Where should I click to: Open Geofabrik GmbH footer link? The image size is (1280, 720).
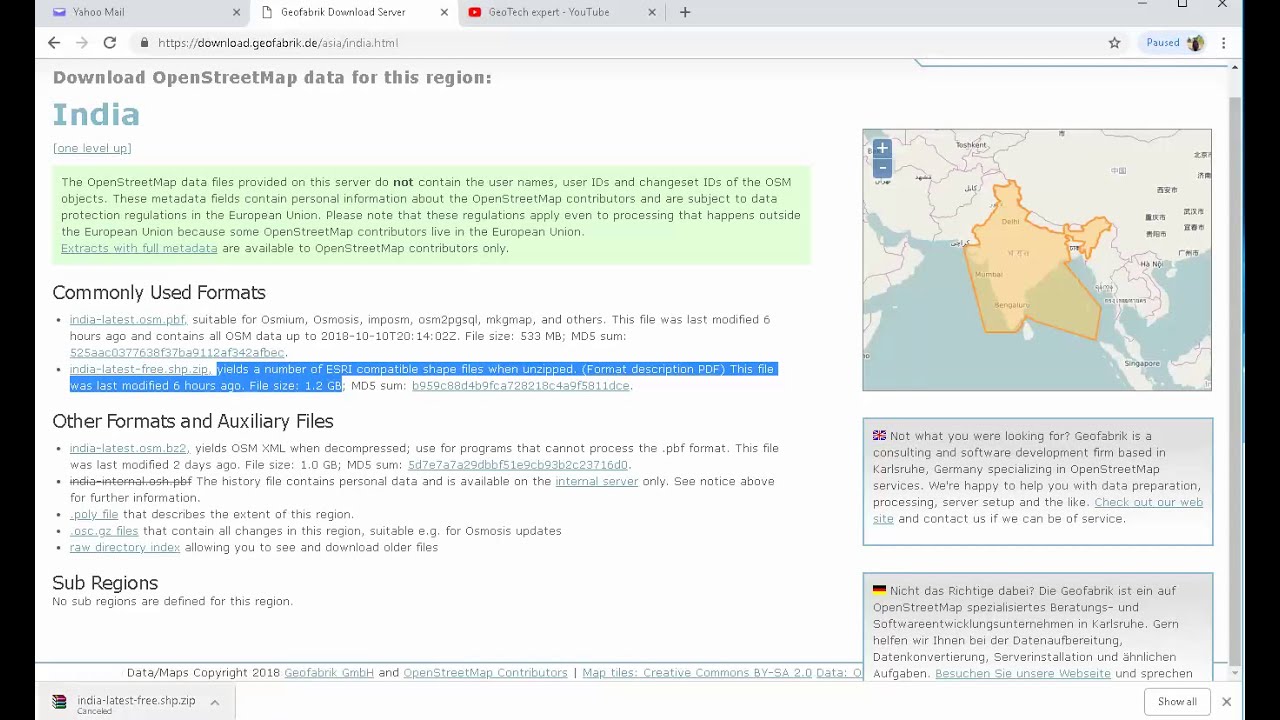pos(329,673)
